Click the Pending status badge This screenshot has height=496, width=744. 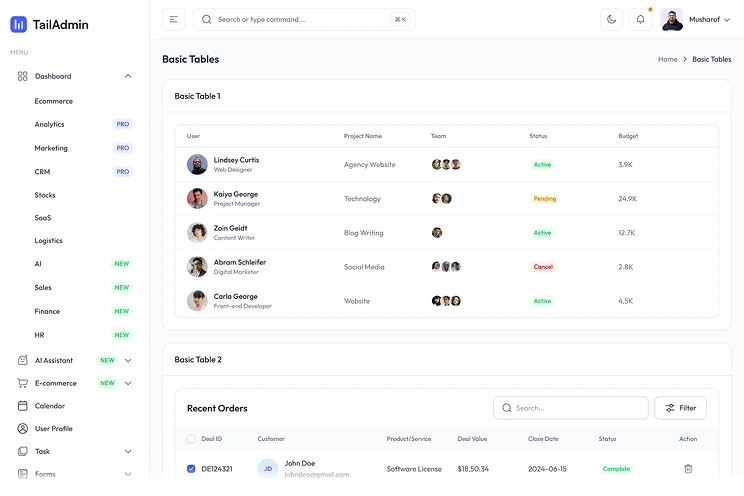point(545,199)
